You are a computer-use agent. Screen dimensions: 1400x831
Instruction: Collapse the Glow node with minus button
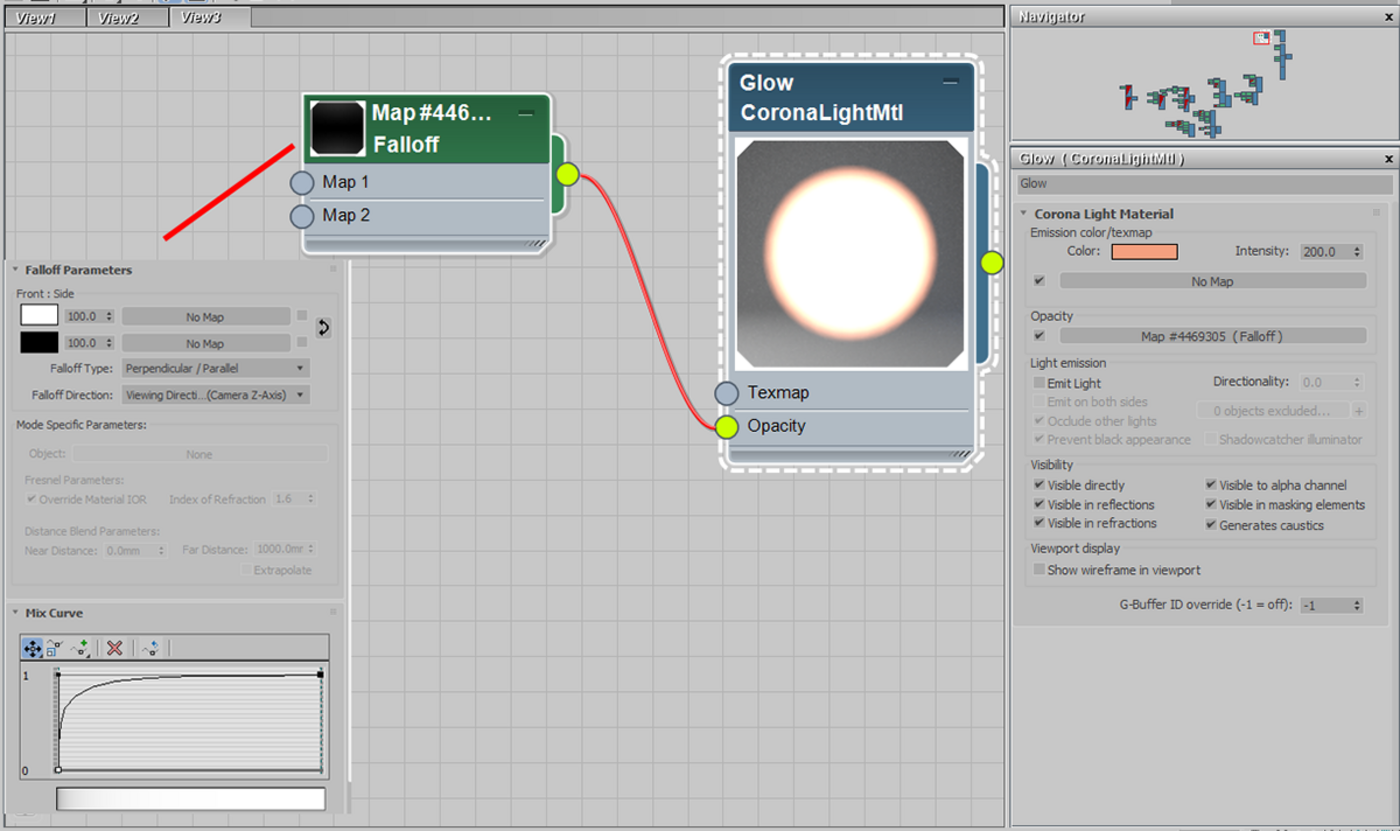[950, 83]
